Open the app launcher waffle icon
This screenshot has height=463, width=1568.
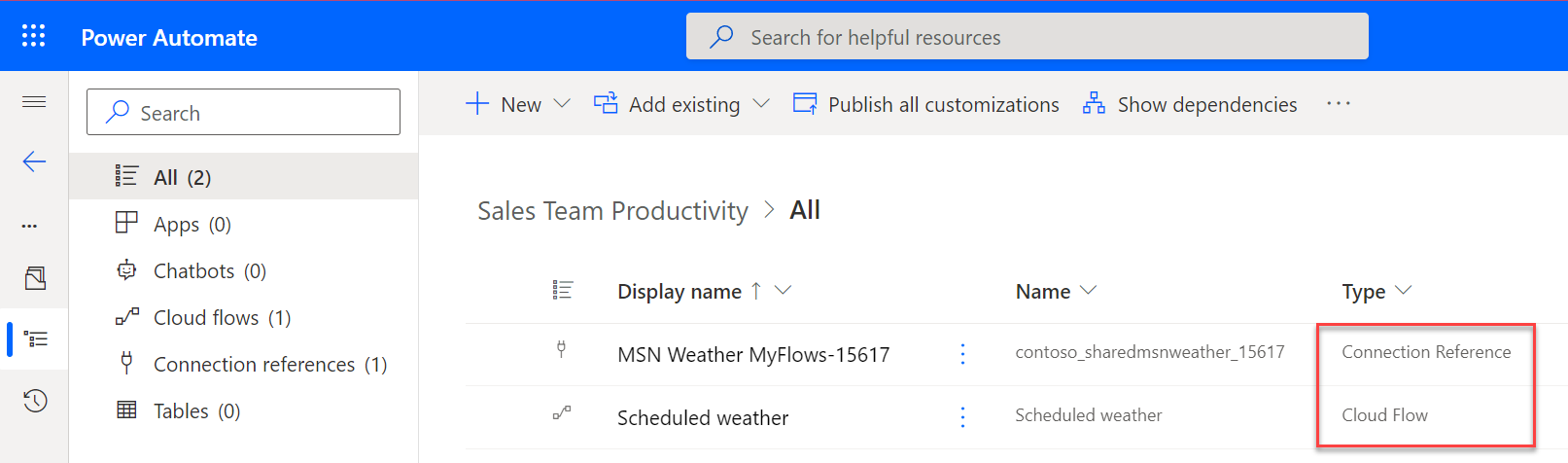34,37
